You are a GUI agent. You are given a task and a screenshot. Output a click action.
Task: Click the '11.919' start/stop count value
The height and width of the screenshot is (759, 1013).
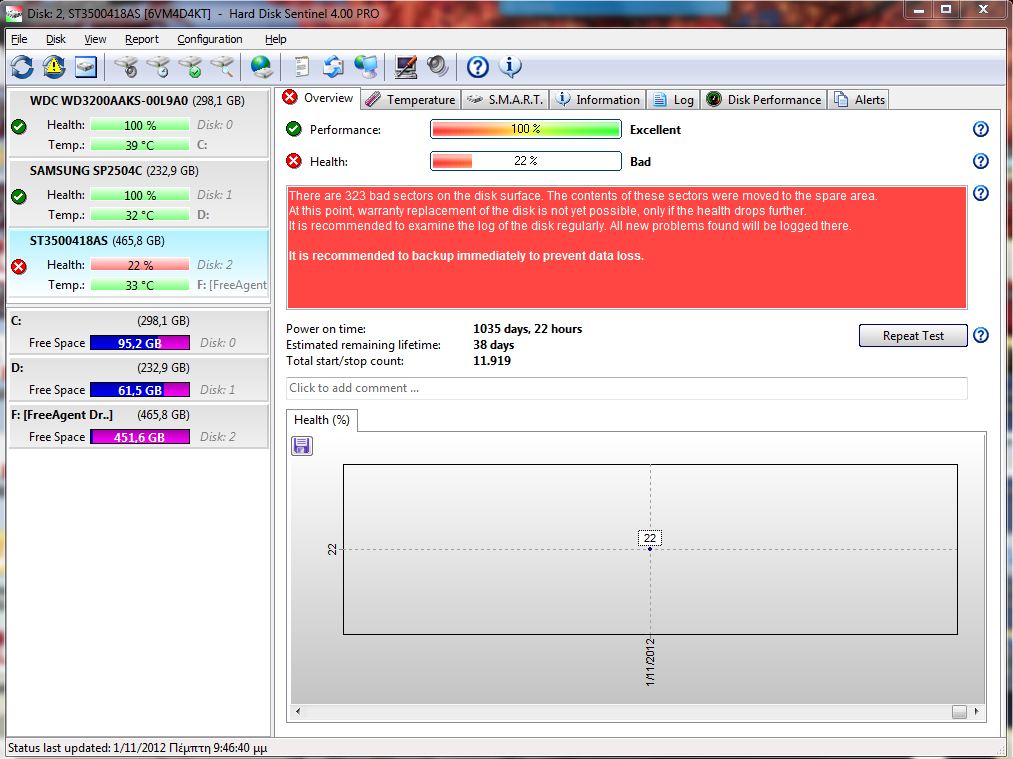click(x=492, y=361)
